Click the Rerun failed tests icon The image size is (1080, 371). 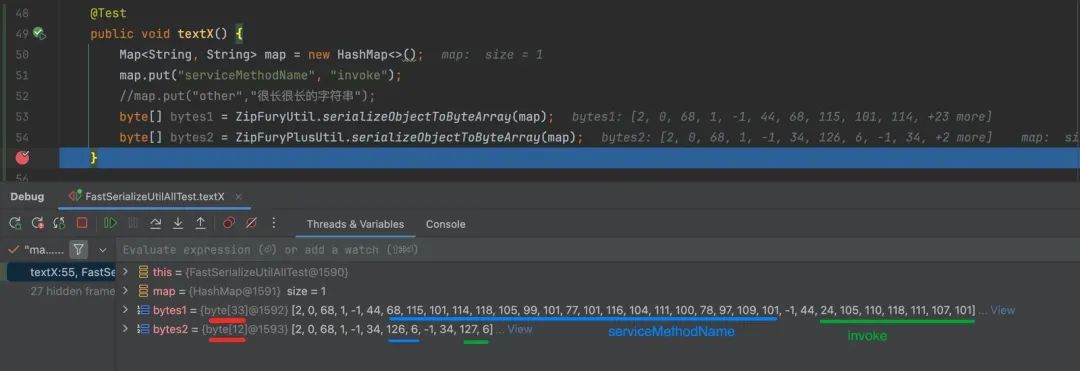[x=37, y=223]
